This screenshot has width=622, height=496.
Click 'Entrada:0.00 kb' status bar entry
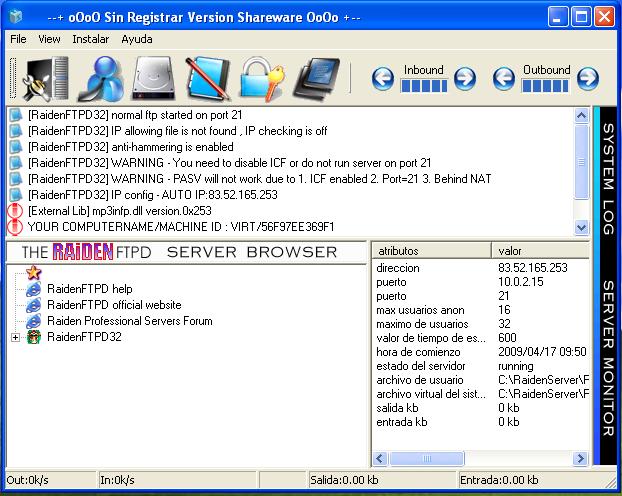tap(534, 480)
